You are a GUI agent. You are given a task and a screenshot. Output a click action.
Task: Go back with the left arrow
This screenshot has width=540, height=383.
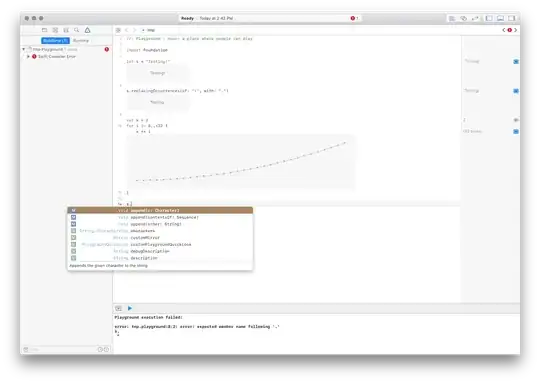coord(126,30)
